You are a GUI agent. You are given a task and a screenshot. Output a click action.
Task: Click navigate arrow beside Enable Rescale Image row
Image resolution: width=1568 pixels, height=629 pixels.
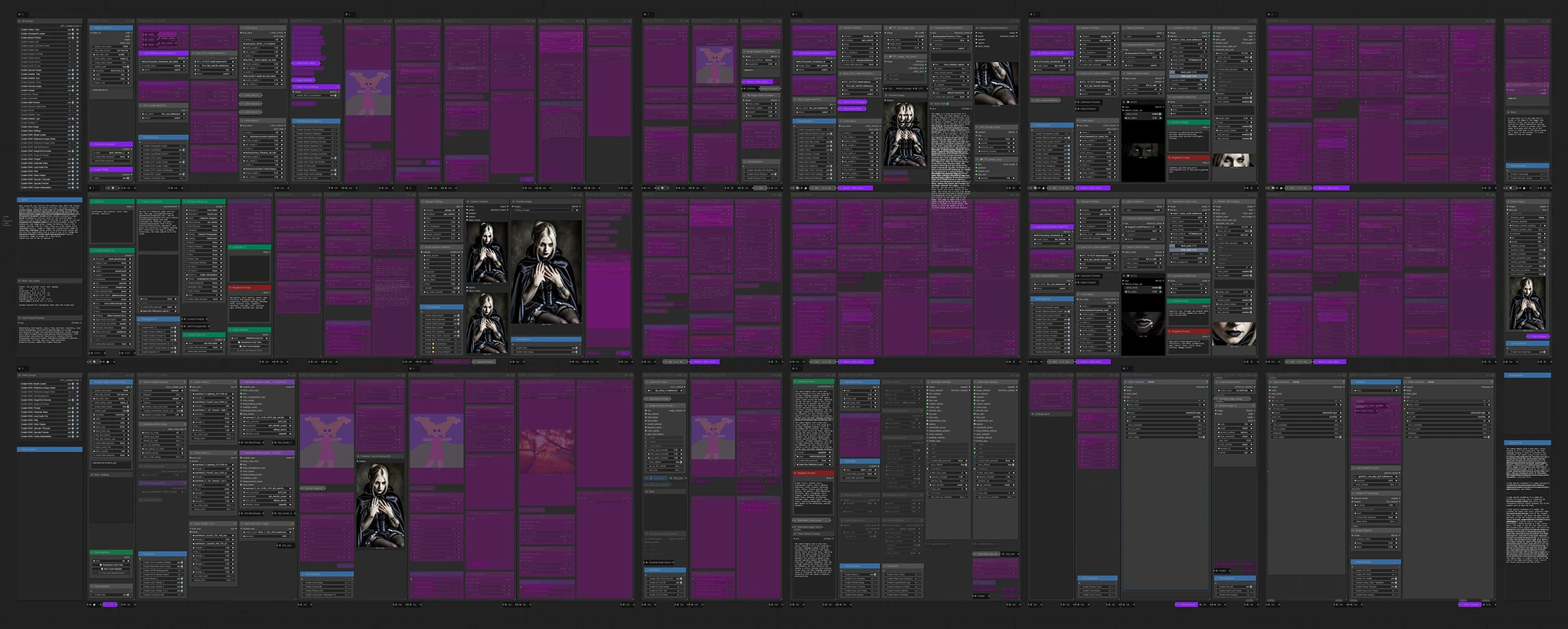(77, 86)
